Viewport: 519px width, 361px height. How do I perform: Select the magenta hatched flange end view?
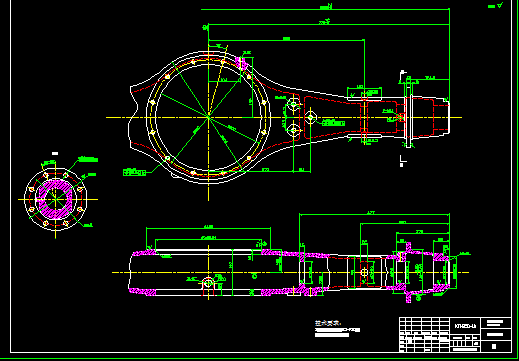pyautogui.click(x=55, y=199)
